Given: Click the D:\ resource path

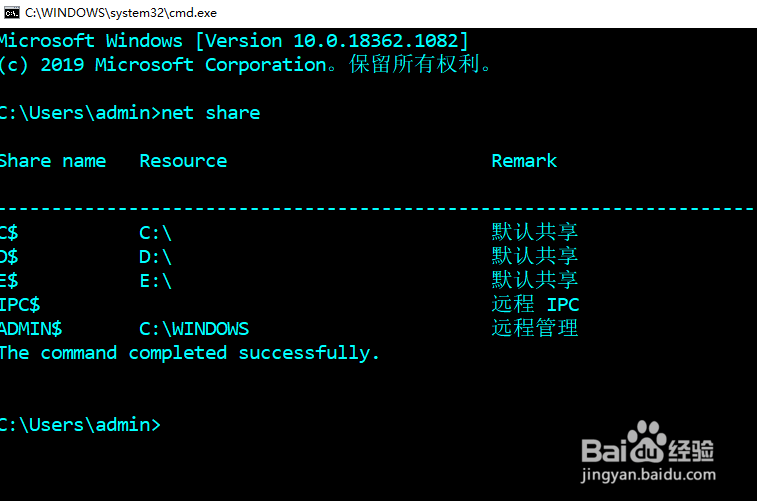Looking at the screenshot, I should click(x=155, y=257).
